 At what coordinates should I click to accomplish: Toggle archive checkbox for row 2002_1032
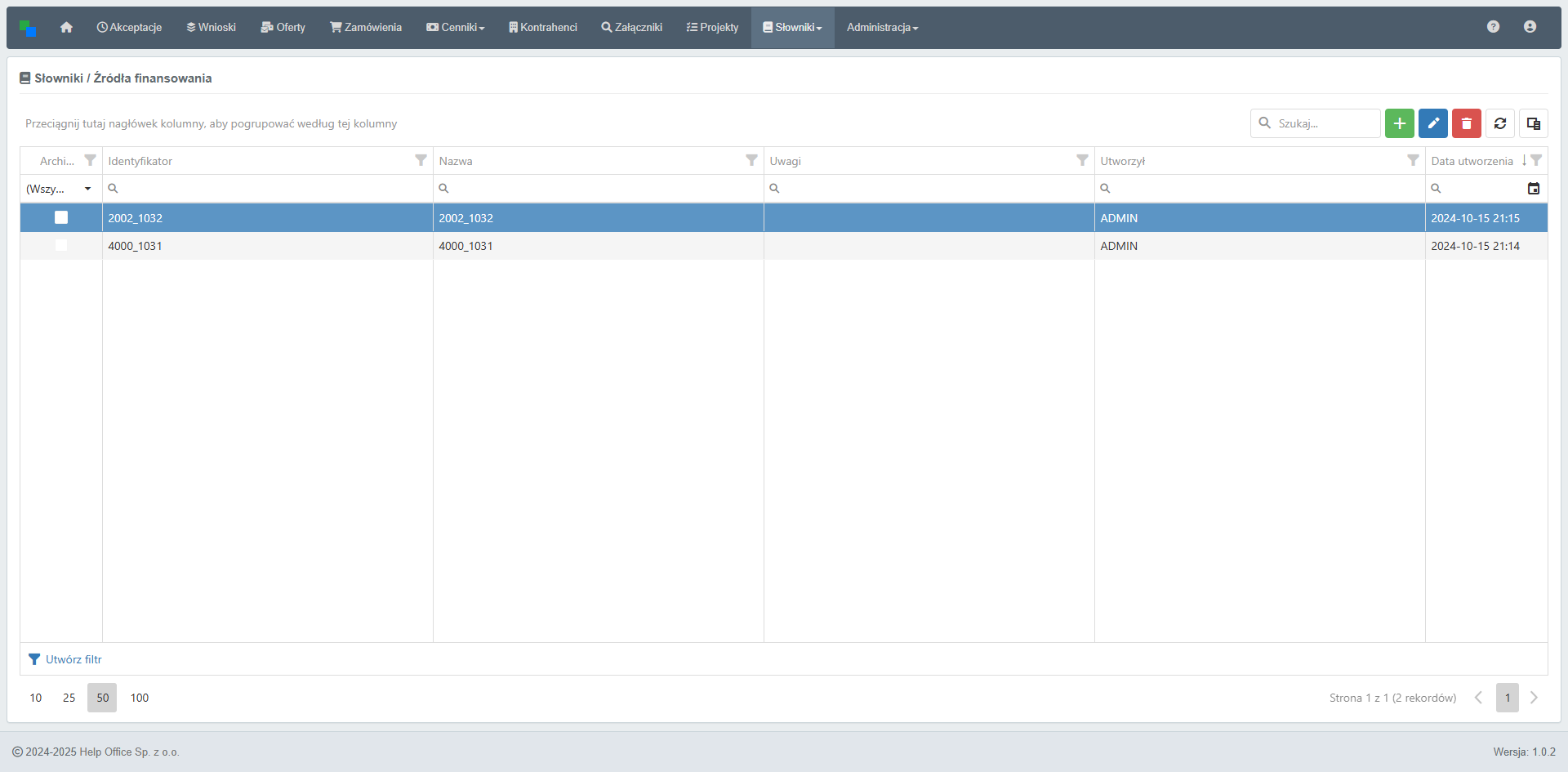(61, 217)
